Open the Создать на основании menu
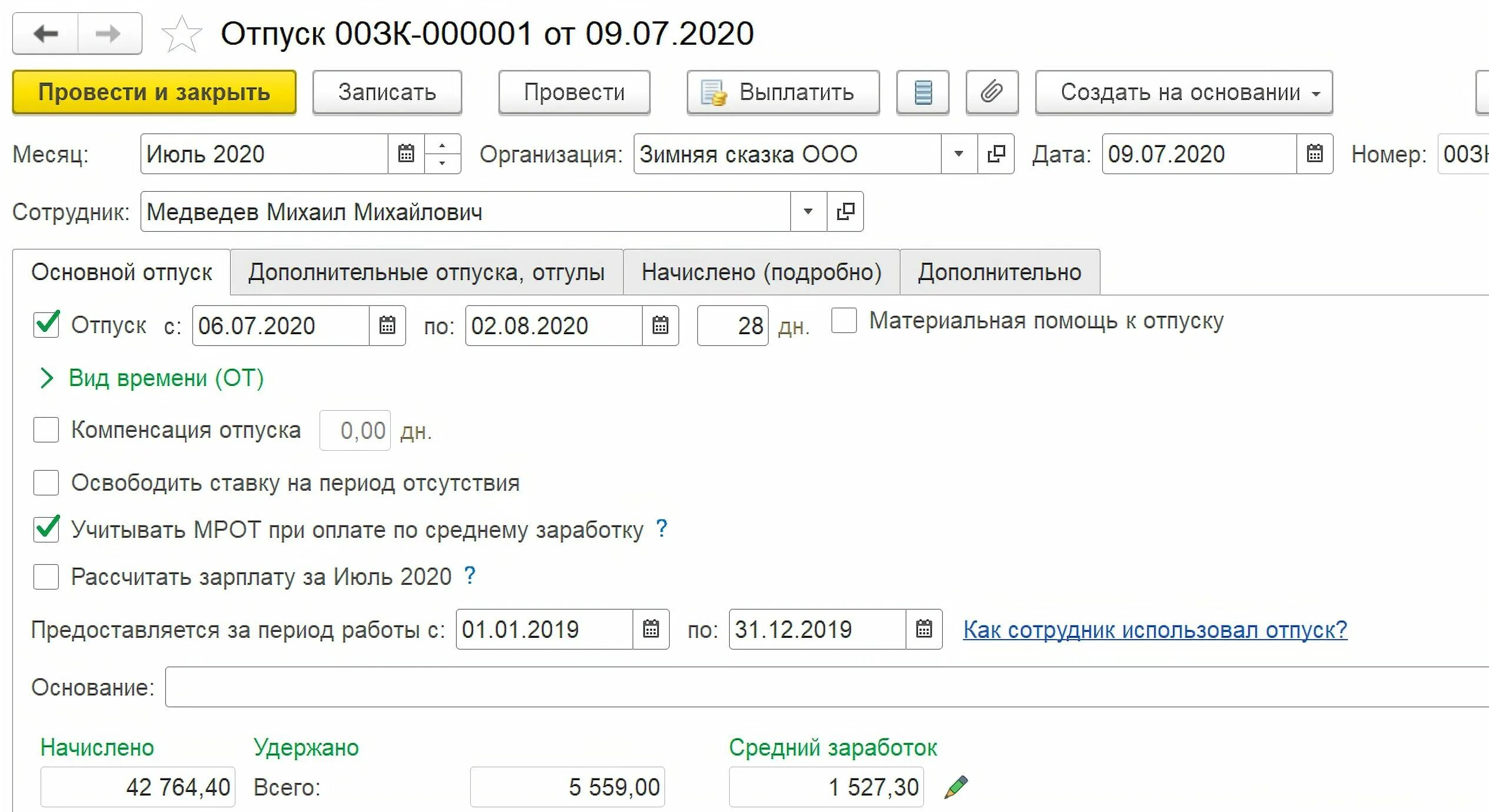This screenshot has width=1489, height=812. [1184, 92]
